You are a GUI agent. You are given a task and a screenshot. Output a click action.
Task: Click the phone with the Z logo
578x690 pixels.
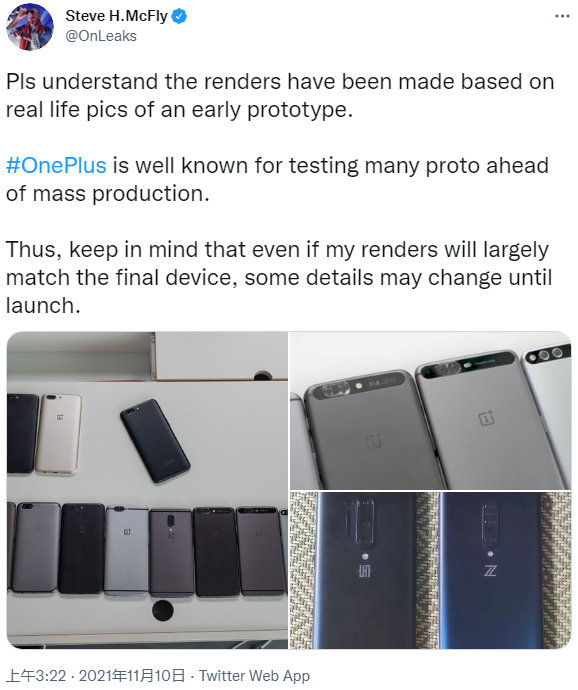click(x=490, y=570)
